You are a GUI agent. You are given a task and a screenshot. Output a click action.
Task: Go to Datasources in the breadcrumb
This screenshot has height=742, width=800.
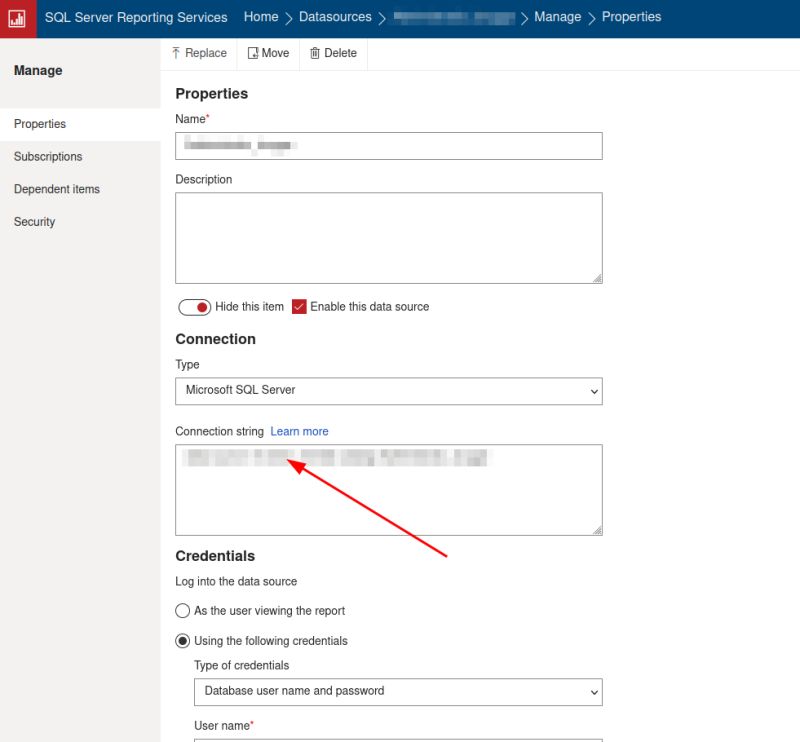click(335, 17)
